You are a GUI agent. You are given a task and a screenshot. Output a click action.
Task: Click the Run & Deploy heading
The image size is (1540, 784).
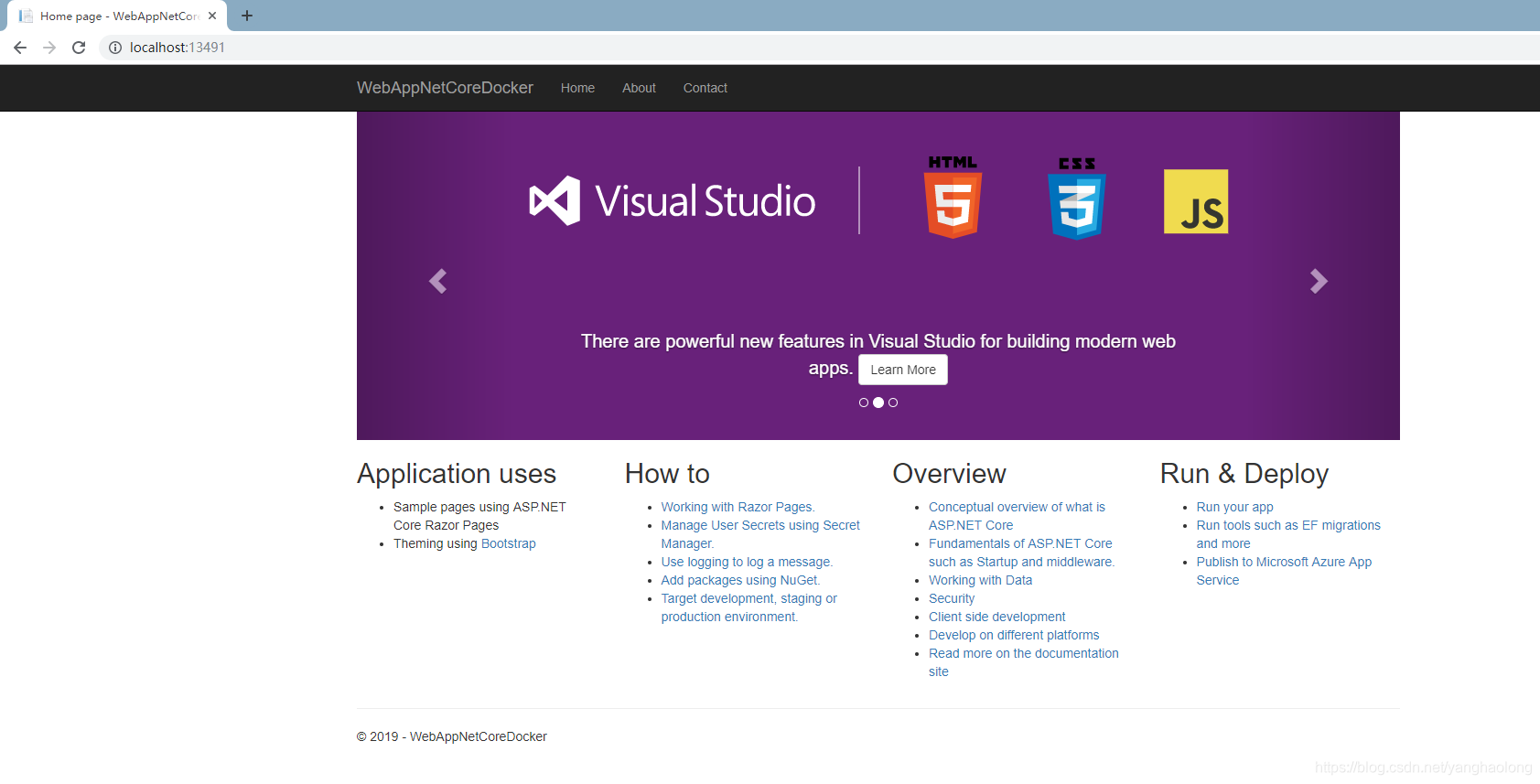pyautogui.click(x=1244, y=474)
